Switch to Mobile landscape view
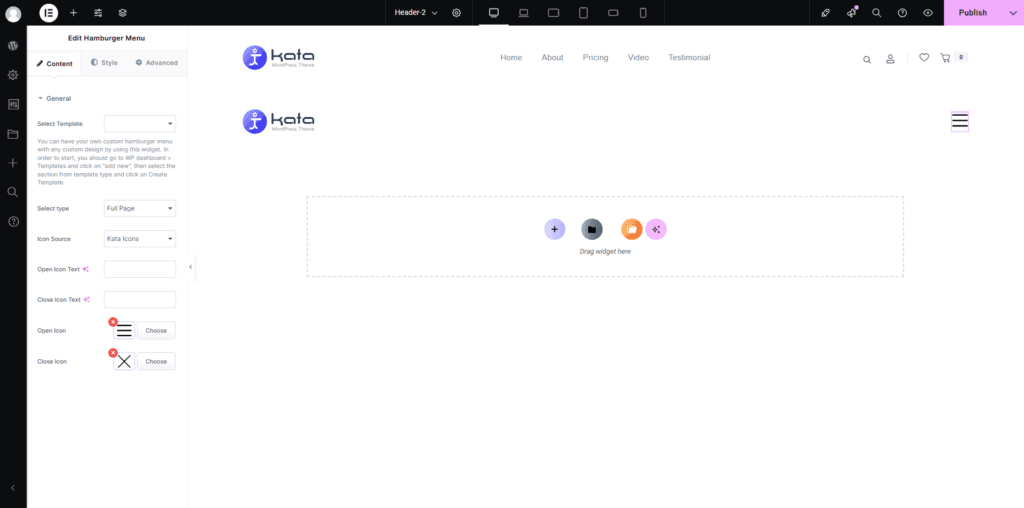This screenshot has width=1024, height=508. coord(613,12)
